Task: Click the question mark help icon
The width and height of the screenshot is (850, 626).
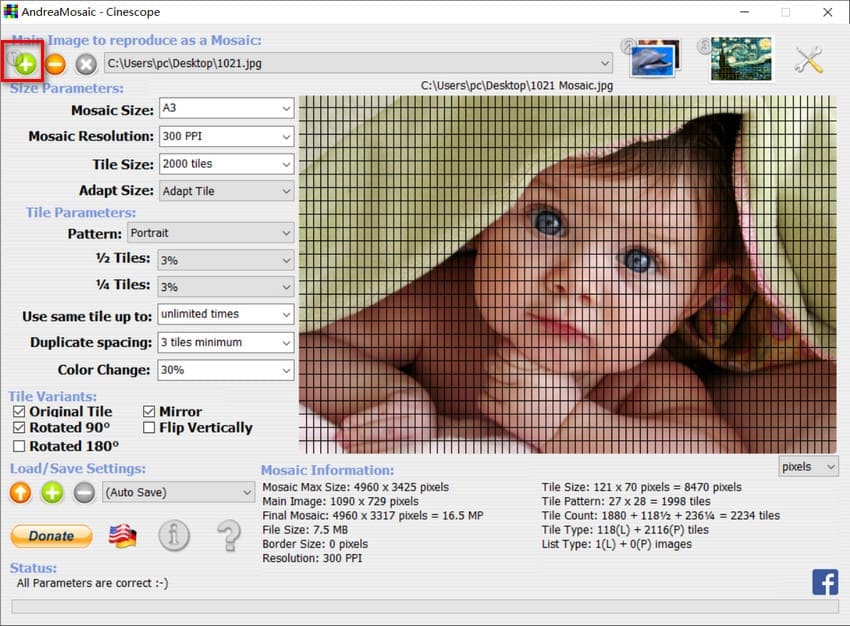Action: tap(229, 535)
